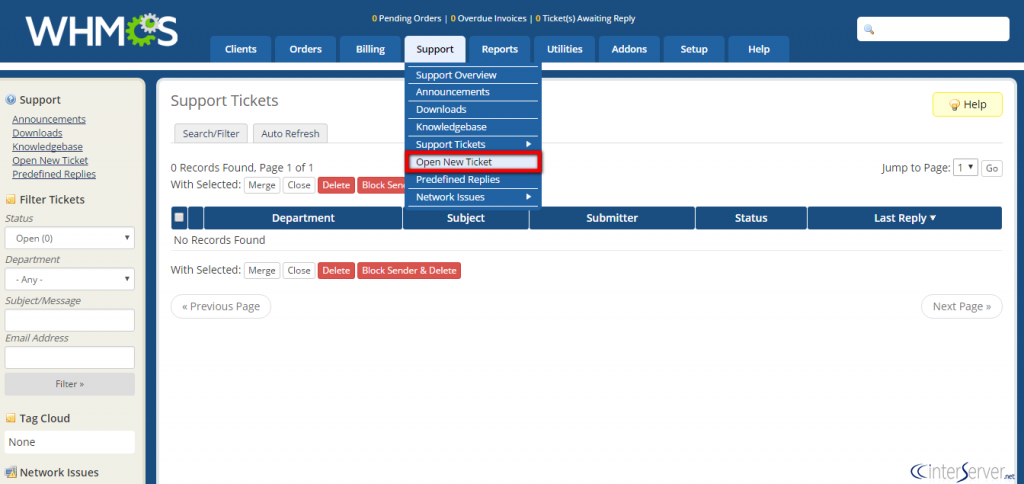
Task: Go to Previous Page
Action: pyautogui.click(x=221, y=306)
